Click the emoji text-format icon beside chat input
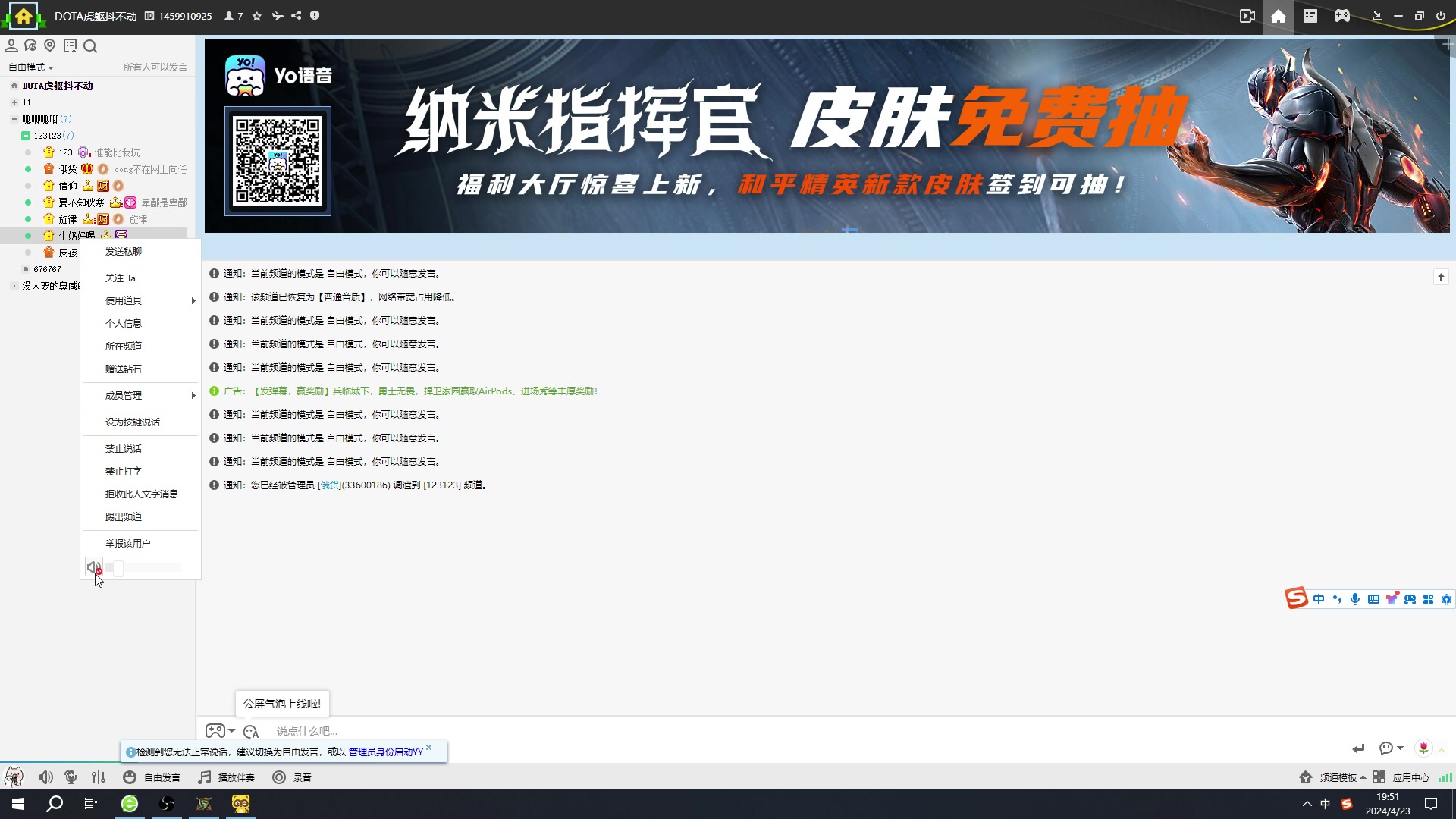Screen dimensions: 1456x819 point(251,732)
